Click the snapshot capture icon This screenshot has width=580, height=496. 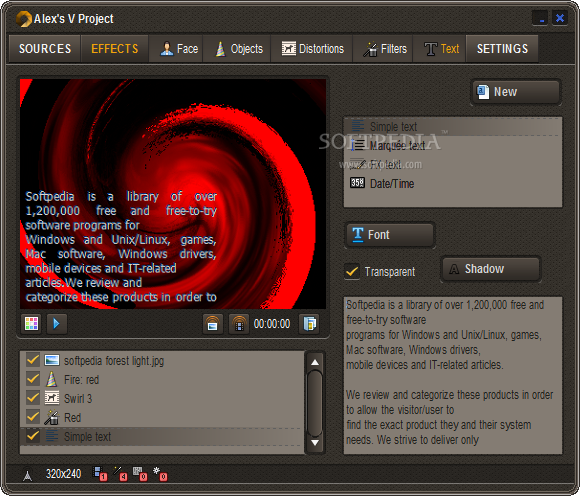coord(213,324)
